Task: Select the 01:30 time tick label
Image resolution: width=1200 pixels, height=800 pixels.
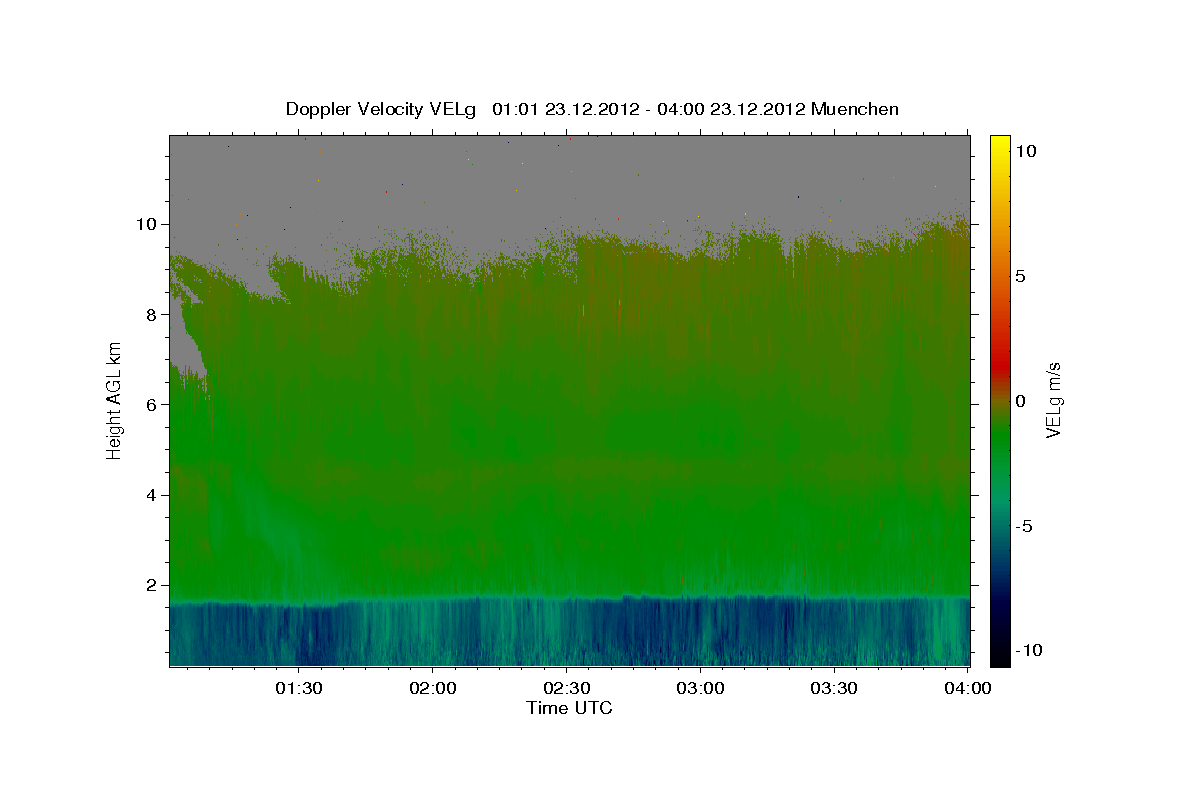Action: point(298,689)
